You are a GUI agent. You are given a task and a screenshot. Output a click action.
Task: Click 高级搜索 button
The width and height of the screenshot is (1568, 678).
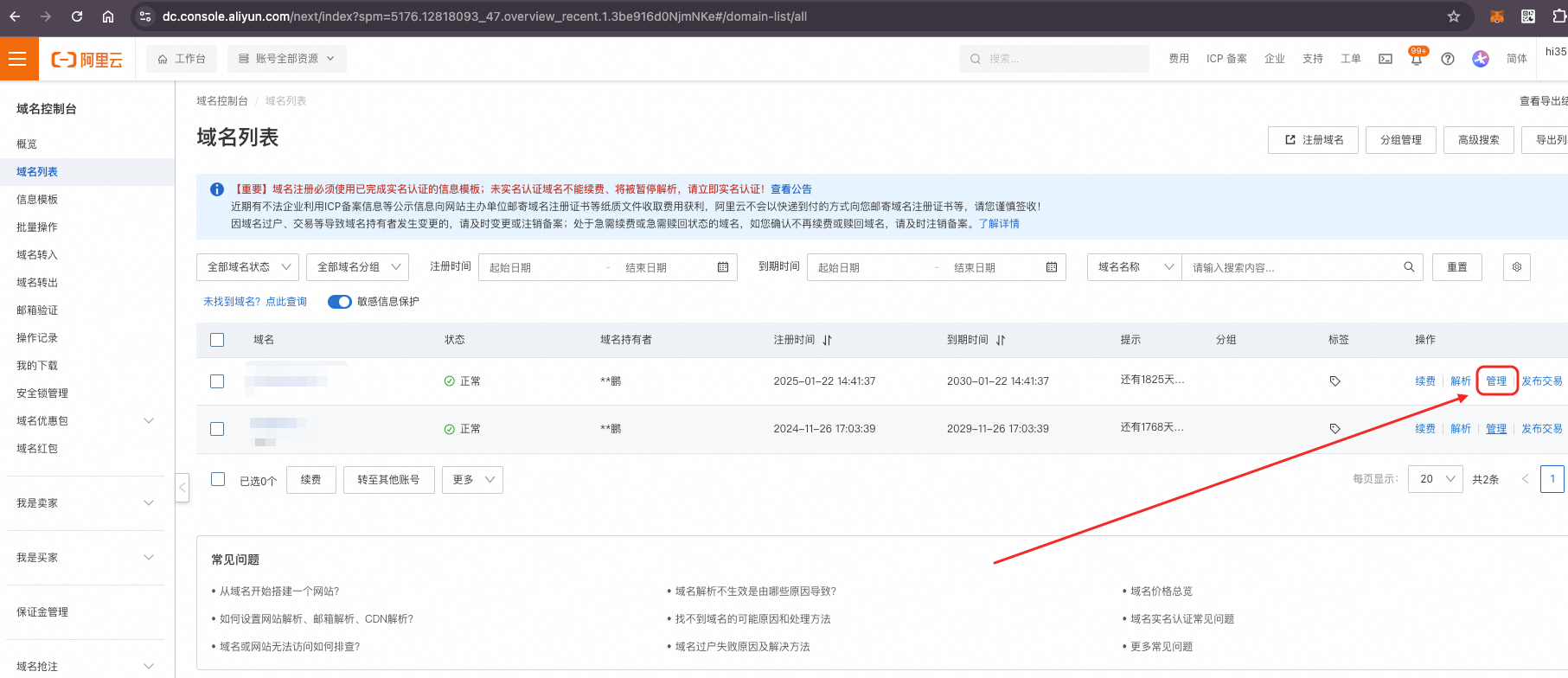click(1479, 140)
